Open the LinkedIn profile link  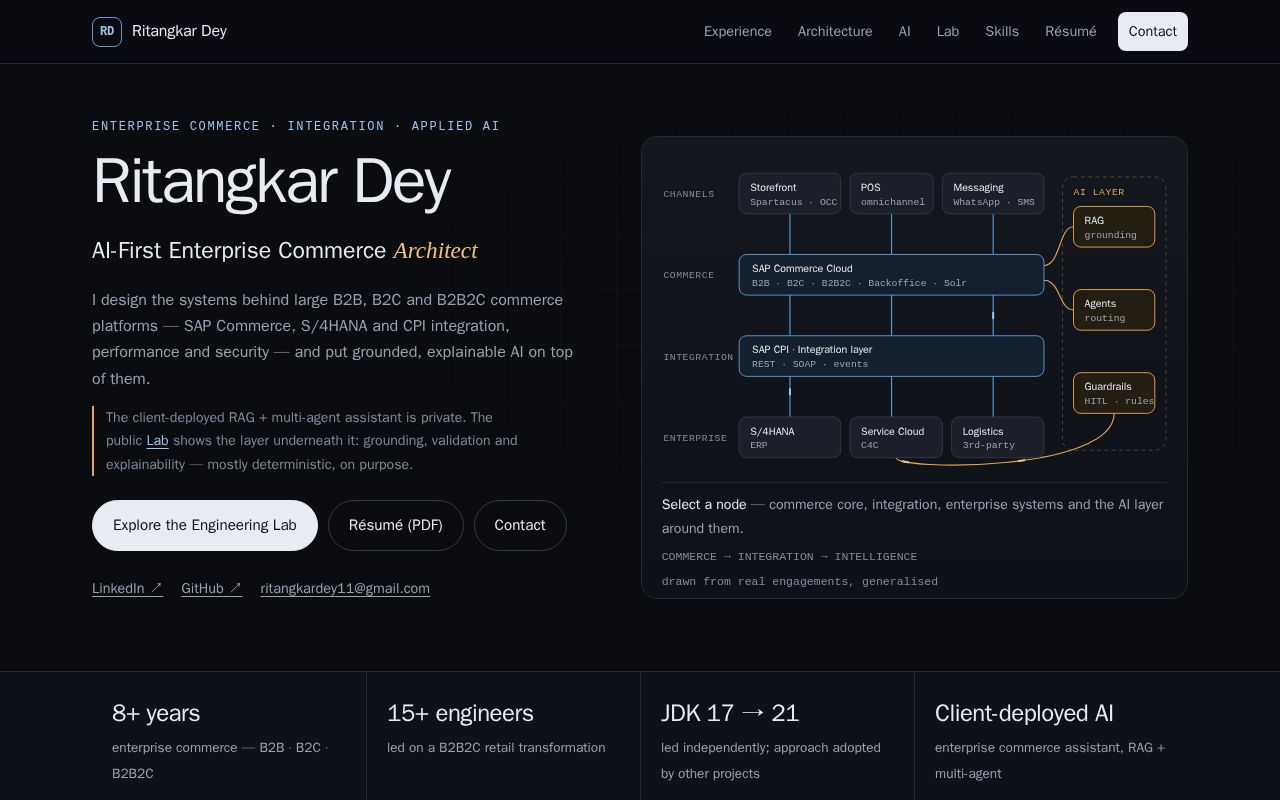click(x=127, y=588)
